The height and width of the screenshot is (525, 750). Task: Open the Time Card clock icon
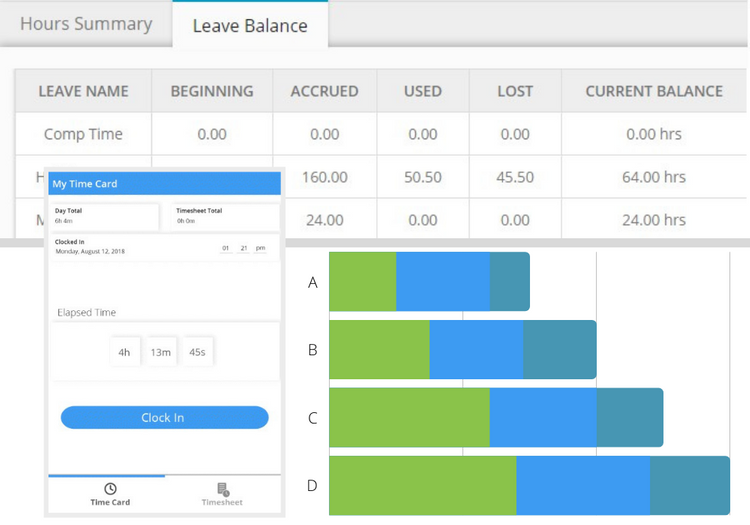pyautogui.click(x=110, y=489)
